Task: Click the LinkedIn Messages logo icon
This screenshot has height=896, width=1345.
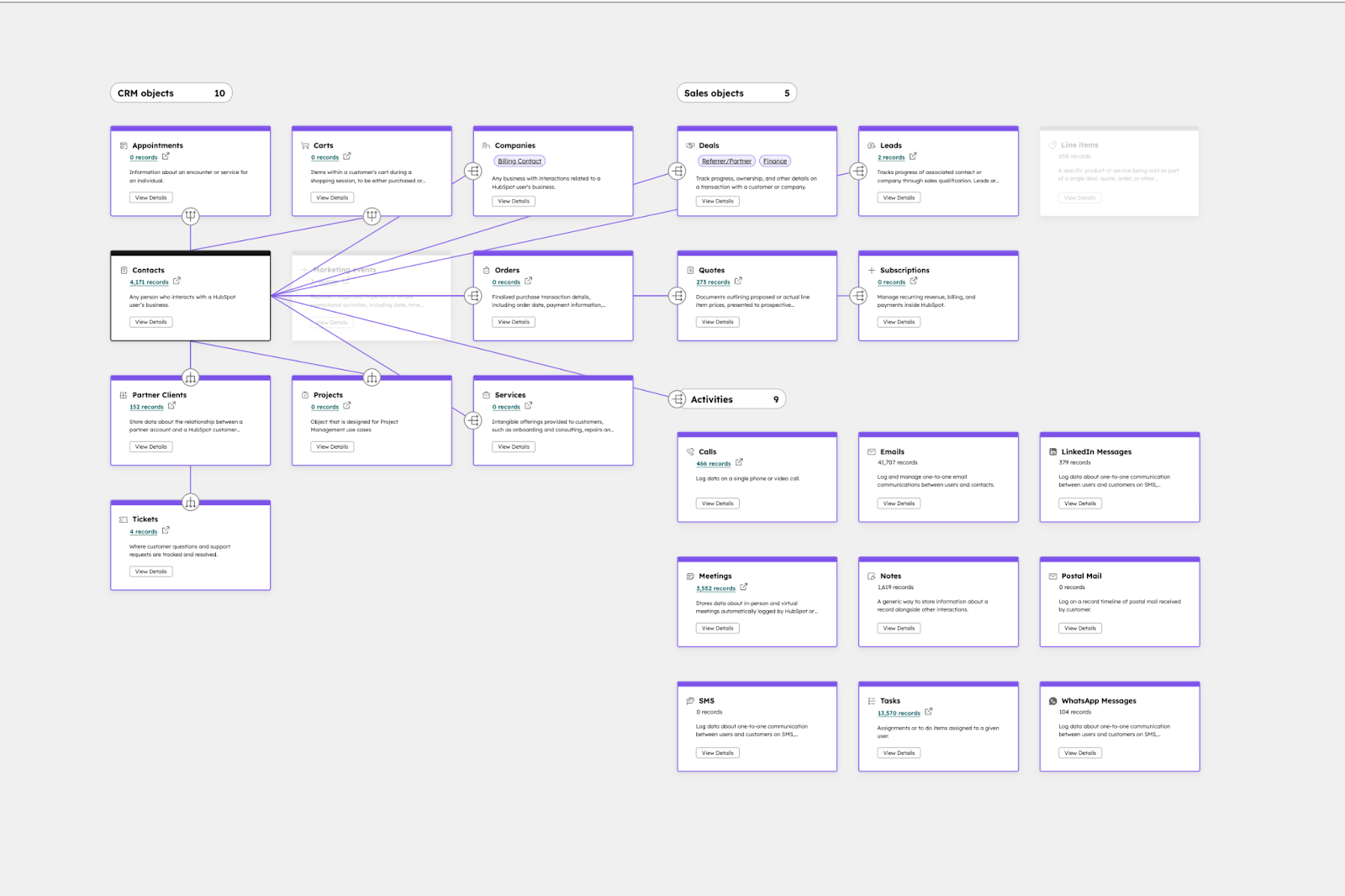Action: [x=1052, y=451]
